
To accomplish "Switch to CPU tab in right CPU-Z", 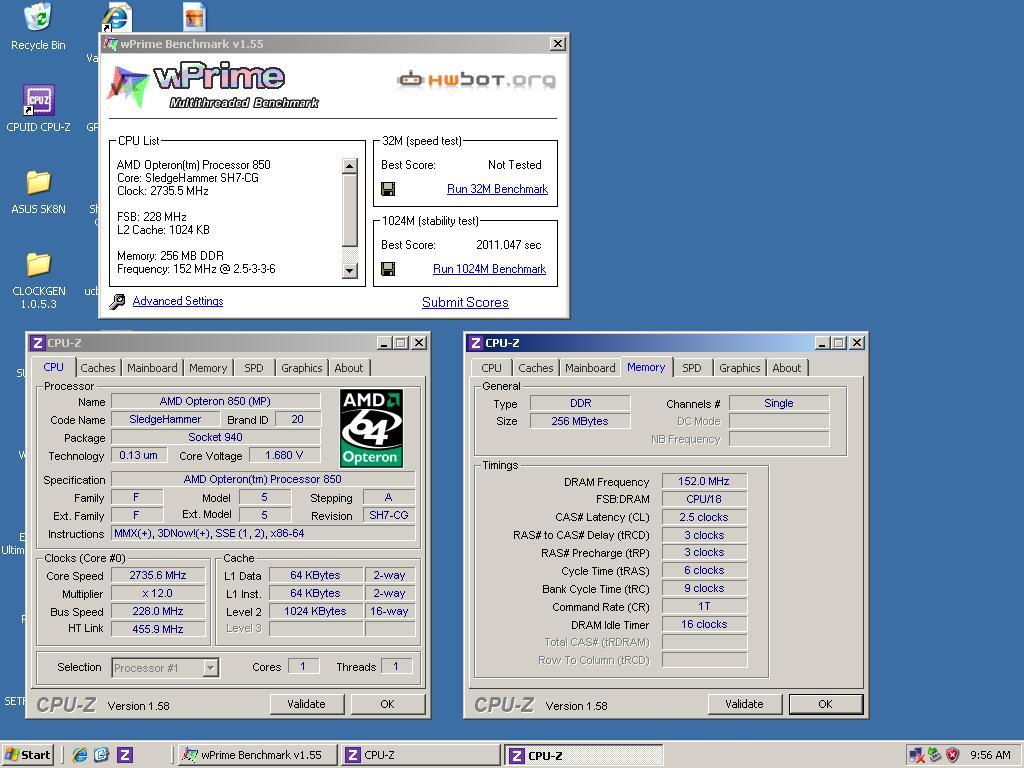I will point(491,368).
